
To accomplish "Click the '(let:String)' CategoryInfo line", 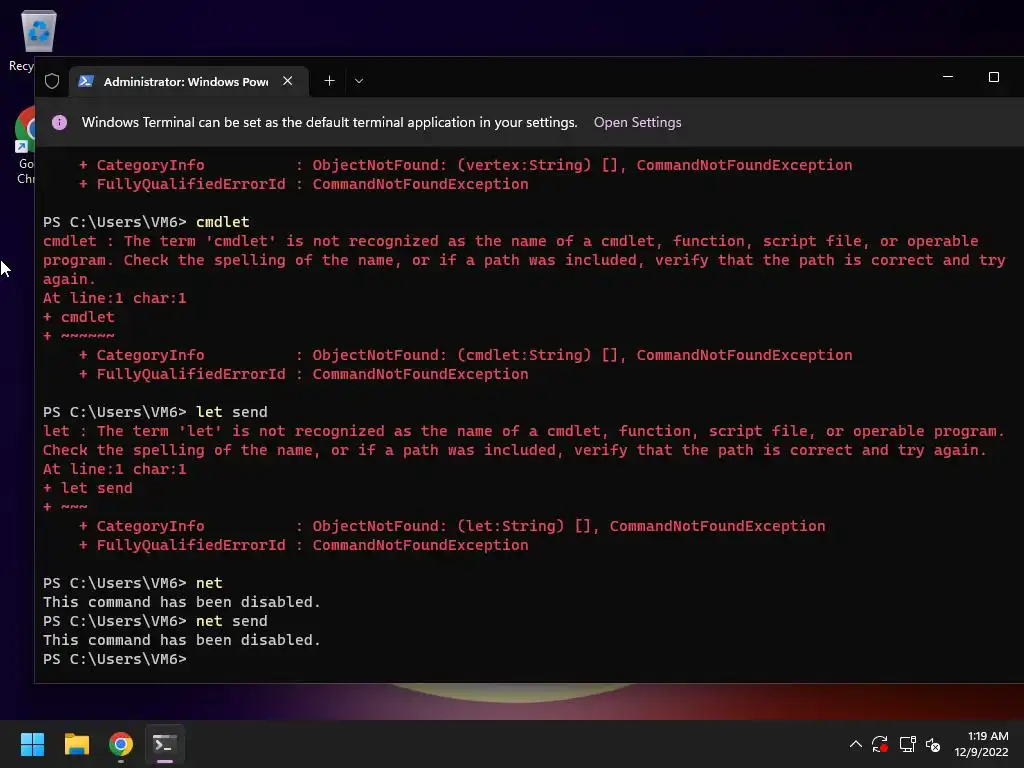I will pyautogui.click(x=452, y=526).
